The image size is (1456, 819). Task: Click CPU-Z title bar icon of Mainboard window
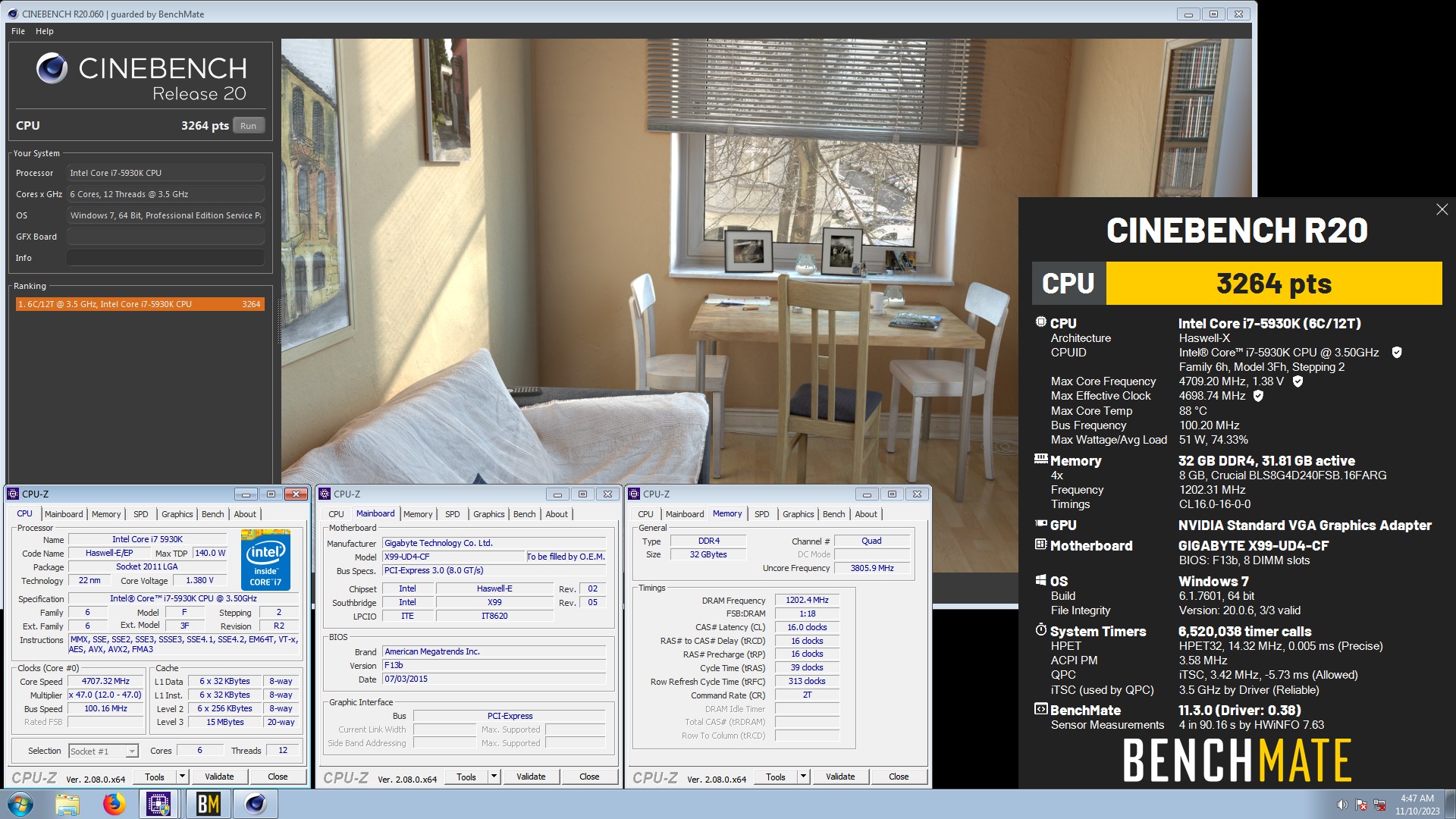[x=325, y=494]
